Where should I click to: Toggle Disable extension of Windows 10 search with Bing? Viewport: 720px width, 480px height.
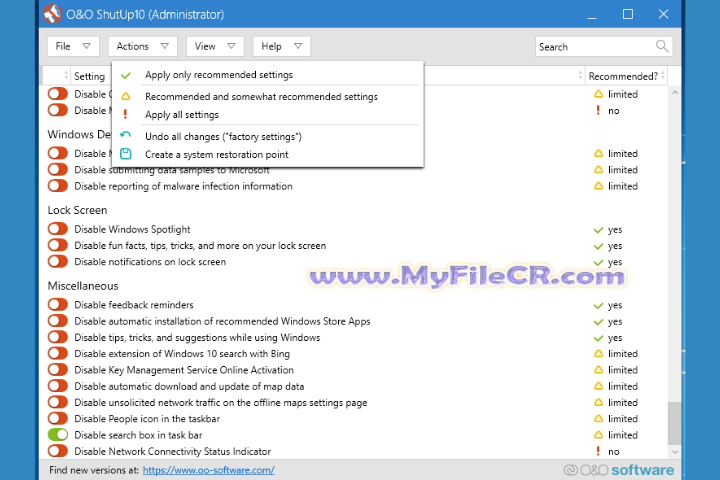click(58, 353)
